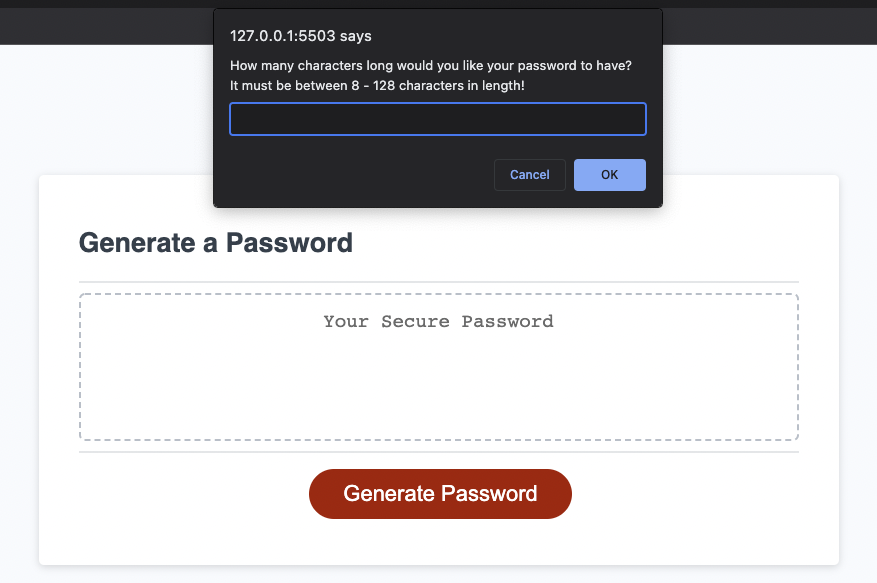The width and height of the screenshot is (877, 583).
Task: Click the divider line under the heading
Action: (438, 279)
